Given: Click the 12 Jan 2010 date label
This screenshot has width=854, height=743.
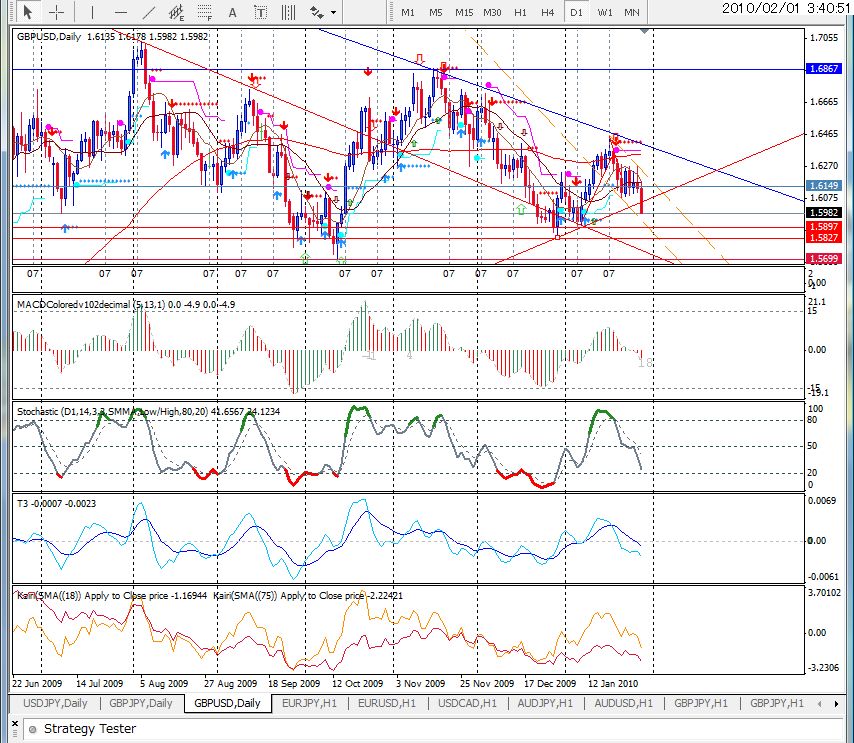Looking at the screenshot, I should (613, 683).
